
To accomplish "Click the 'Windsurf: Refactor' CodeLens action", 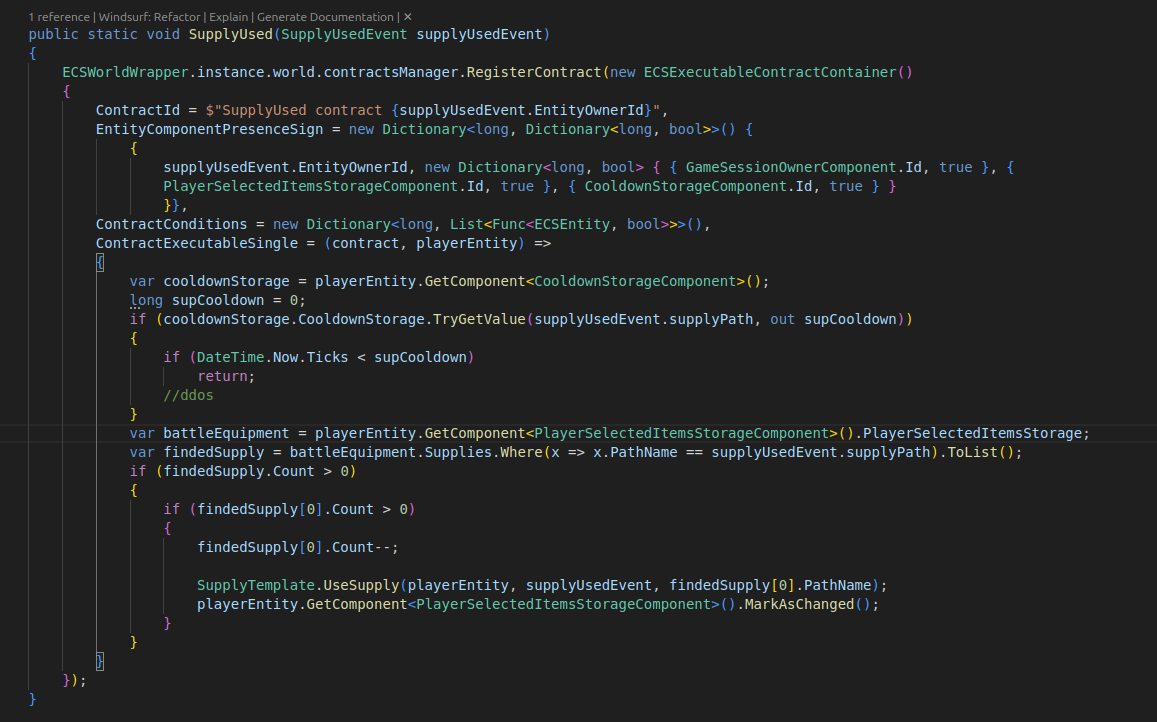I will (150, 17).
